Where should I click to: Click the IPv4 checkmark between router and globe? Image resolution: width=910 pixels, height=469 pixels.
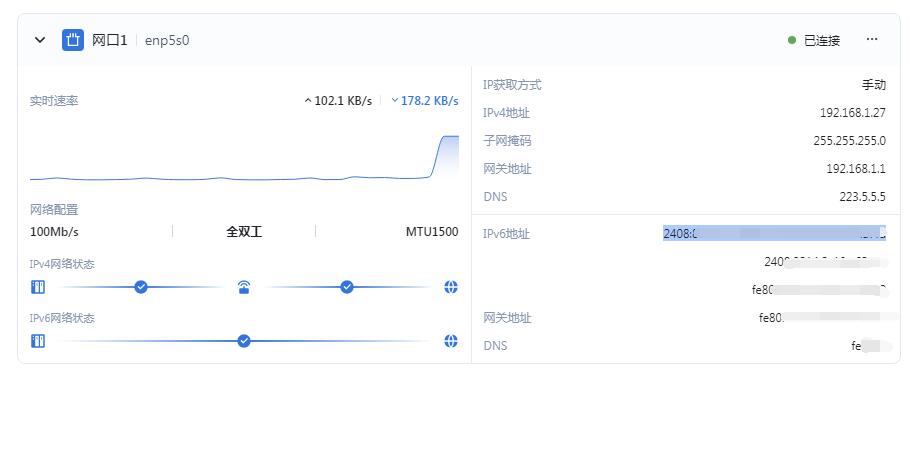346,287
